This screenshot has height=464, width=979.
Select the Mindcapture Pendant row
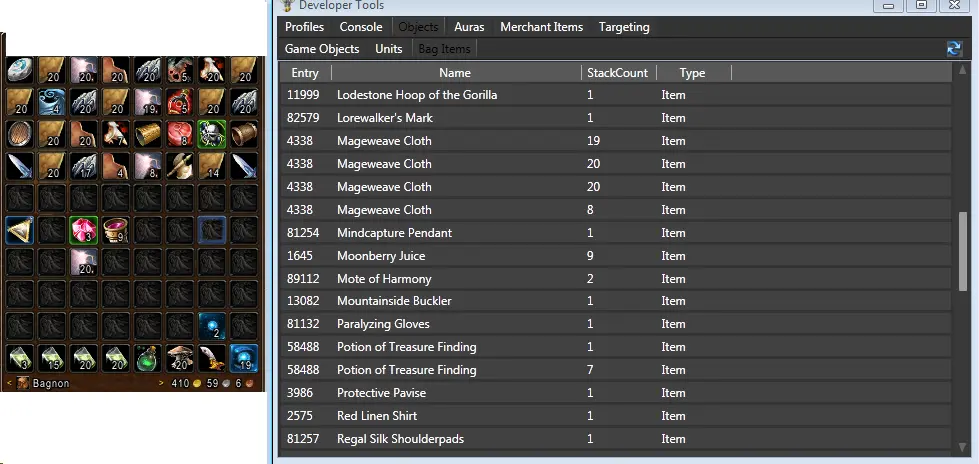click(x=615, y=233)
